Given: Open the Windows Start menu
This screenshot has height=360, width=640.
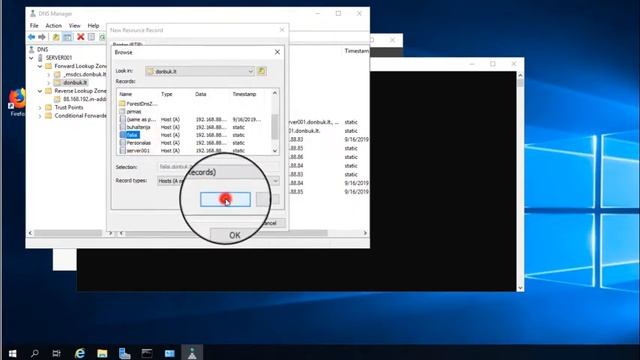Looking at the screenshot, I should tap(12, 353).
